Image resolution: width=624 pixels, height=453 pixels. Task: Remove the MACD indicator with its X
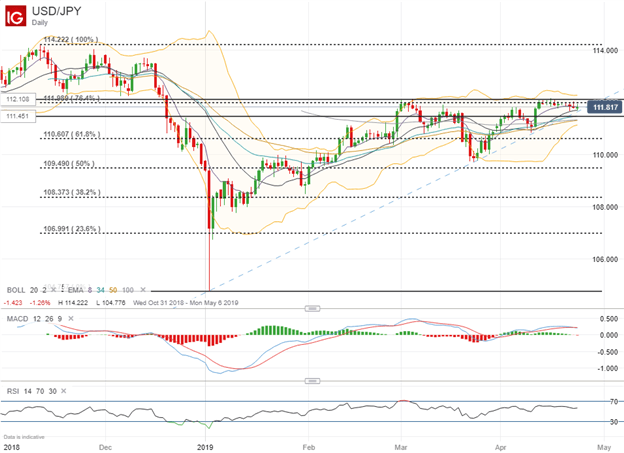[x=71, y=318]
